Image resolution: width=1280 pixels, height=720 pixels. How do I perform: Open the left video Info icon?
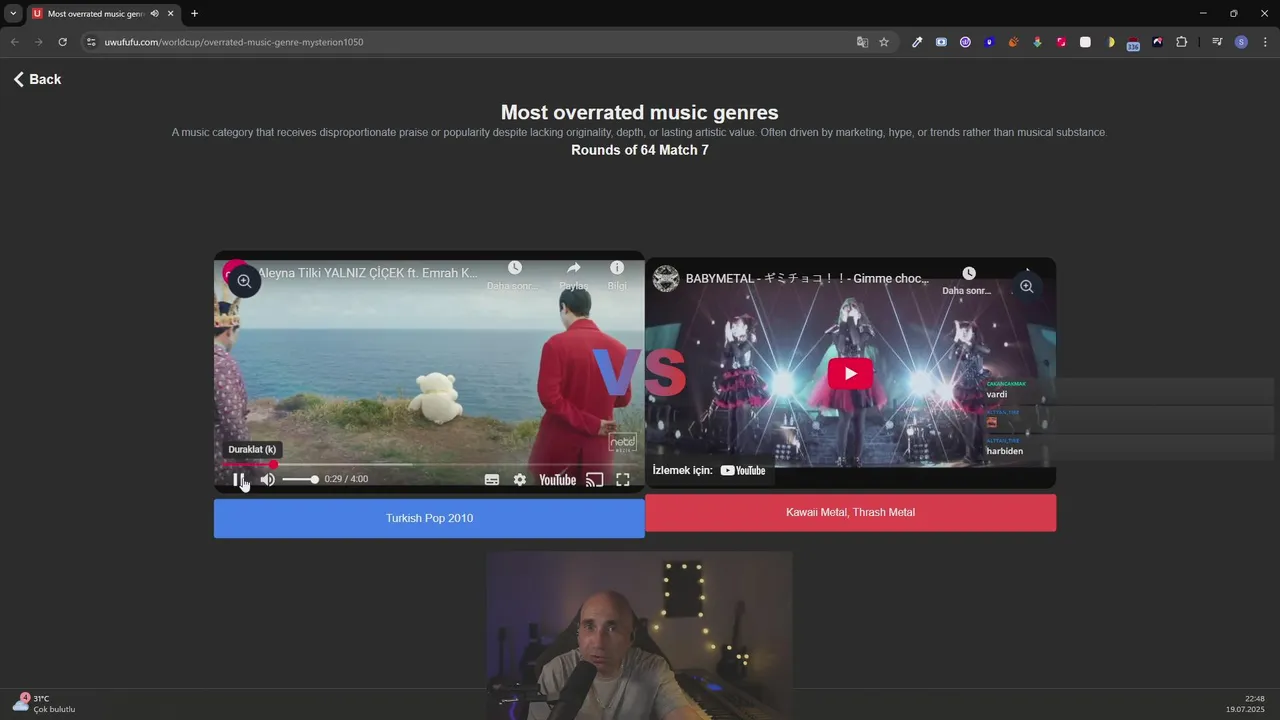[x=617, y=268]
